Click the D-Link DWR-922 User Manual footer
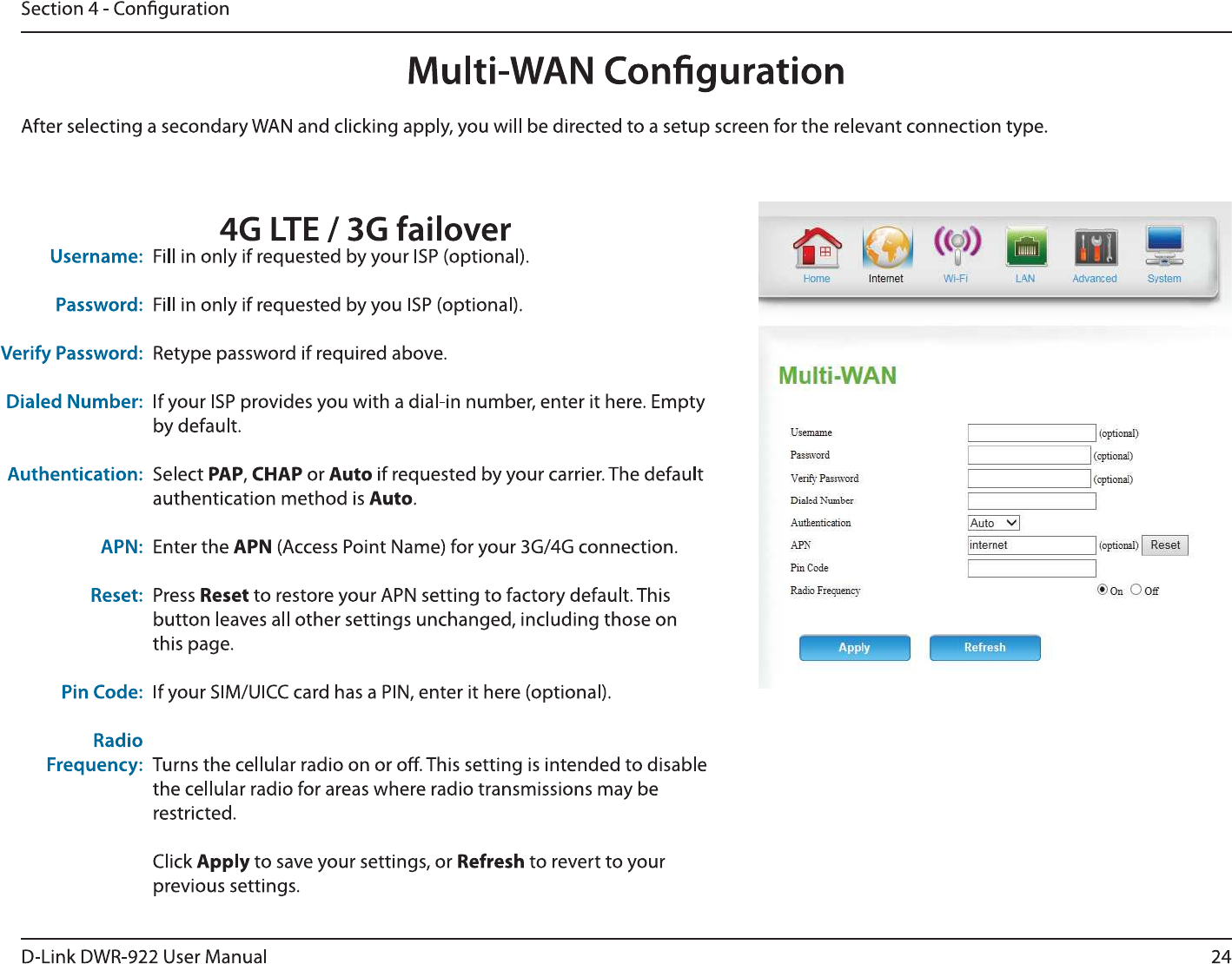This screenshot has height=964, width=1232. coord(144,955)
